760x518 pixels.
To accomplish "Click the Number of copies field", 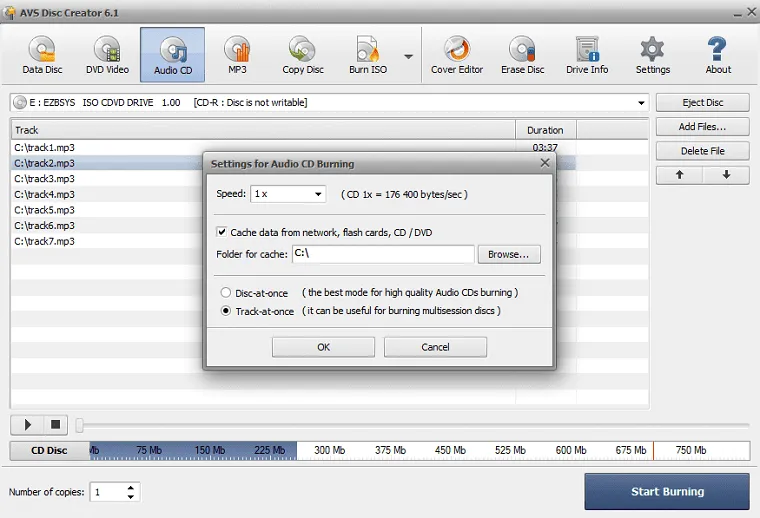I will click(x=109, y=492).
